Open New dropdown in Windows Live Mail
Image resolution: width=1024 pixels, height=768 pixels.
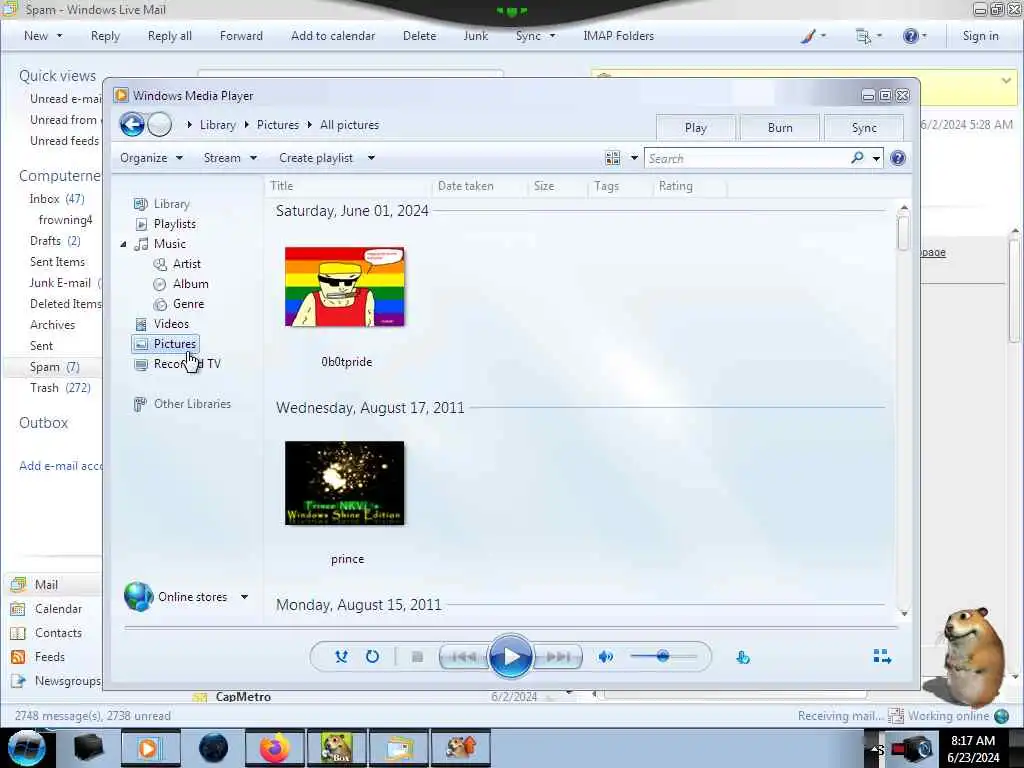[x=43, y=36]
